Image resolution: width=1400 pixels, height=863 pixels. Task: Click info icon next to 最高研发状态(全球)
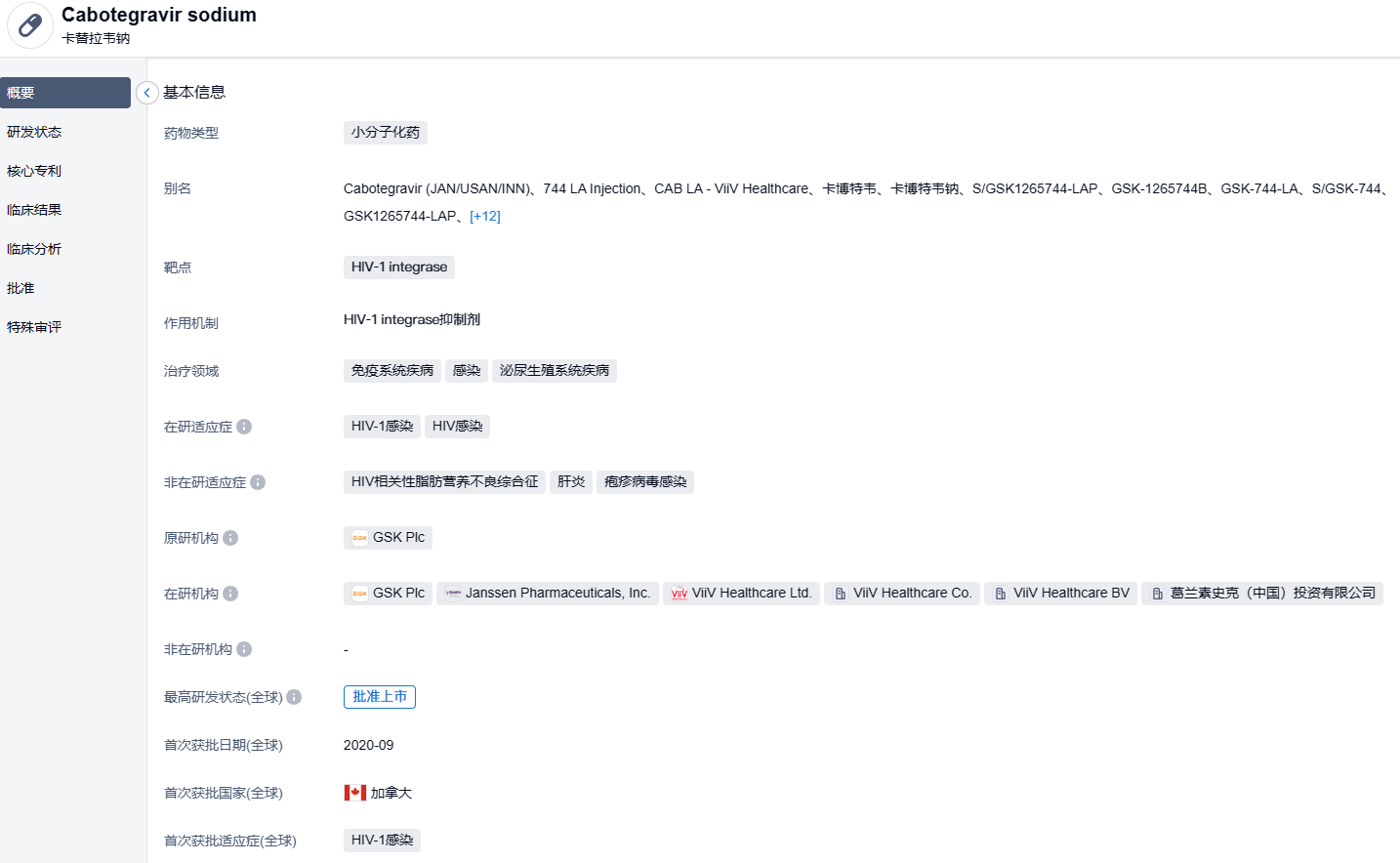tap(294, 697)
